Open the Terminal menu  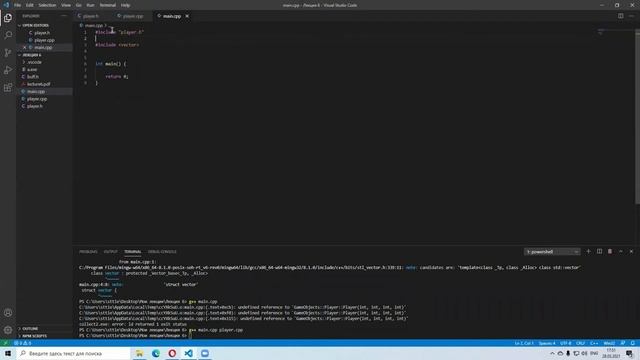pos(108,5)
